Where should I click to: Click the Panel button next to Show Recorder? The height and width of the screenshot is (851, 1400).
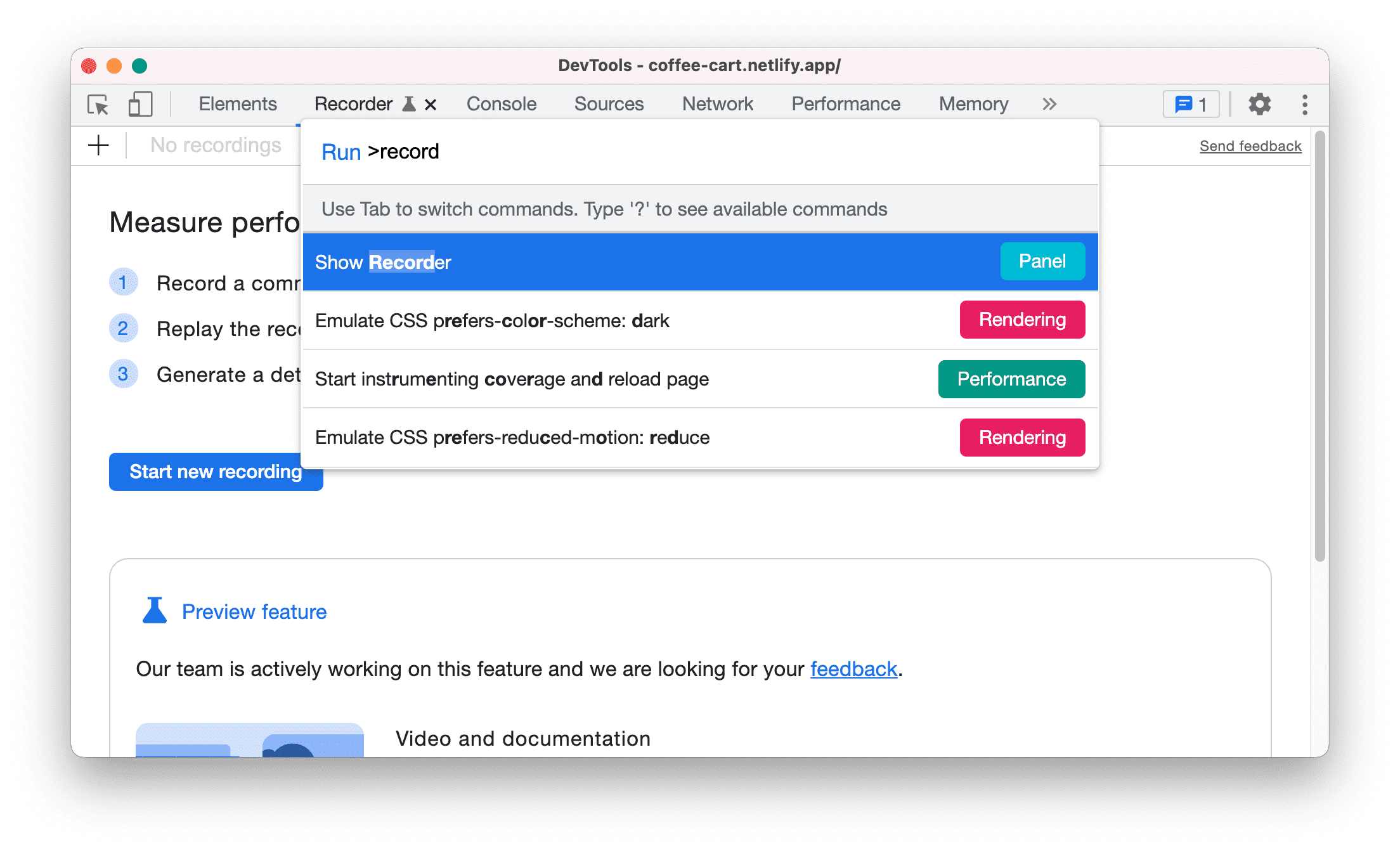point(1041,262)
